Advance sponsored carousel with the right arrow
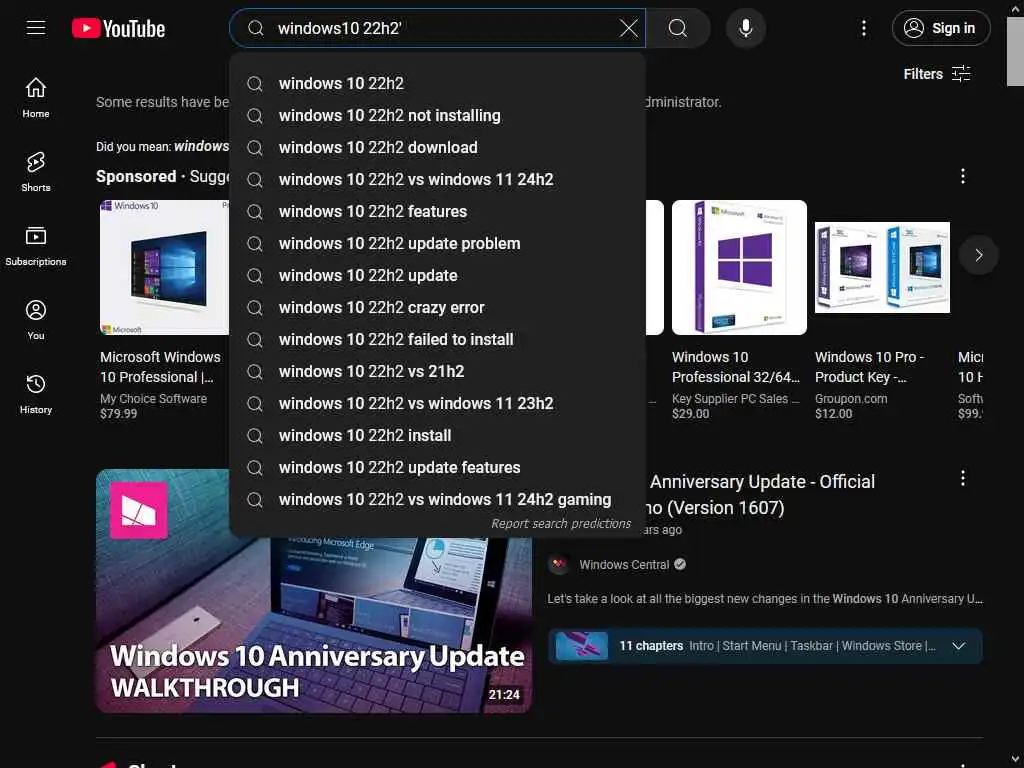The image size is (1024, 768). click(978, 255)
